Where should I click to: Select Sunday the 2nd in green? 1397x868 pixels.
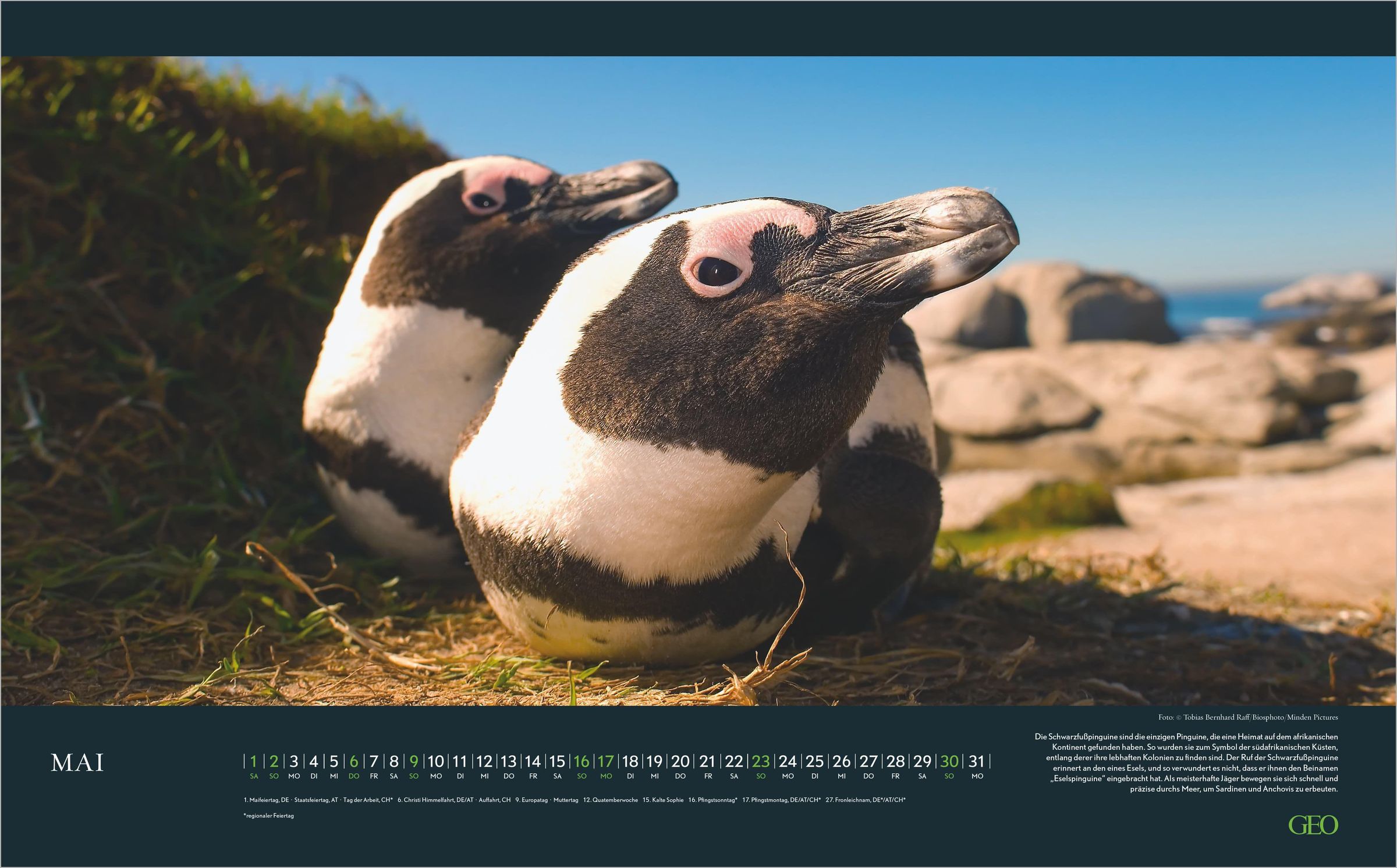click(274, 761)
